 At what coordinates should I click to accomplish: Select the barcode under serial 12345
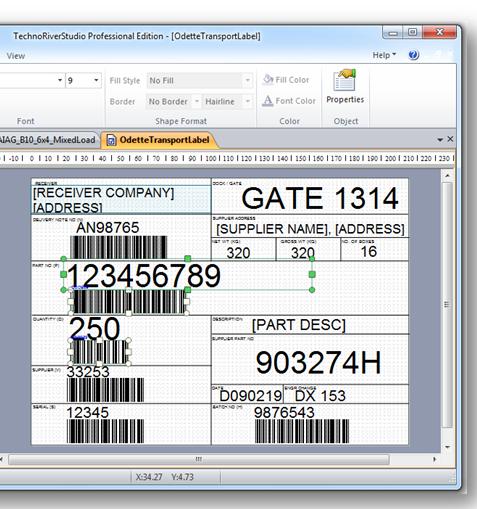click(106, 431)
